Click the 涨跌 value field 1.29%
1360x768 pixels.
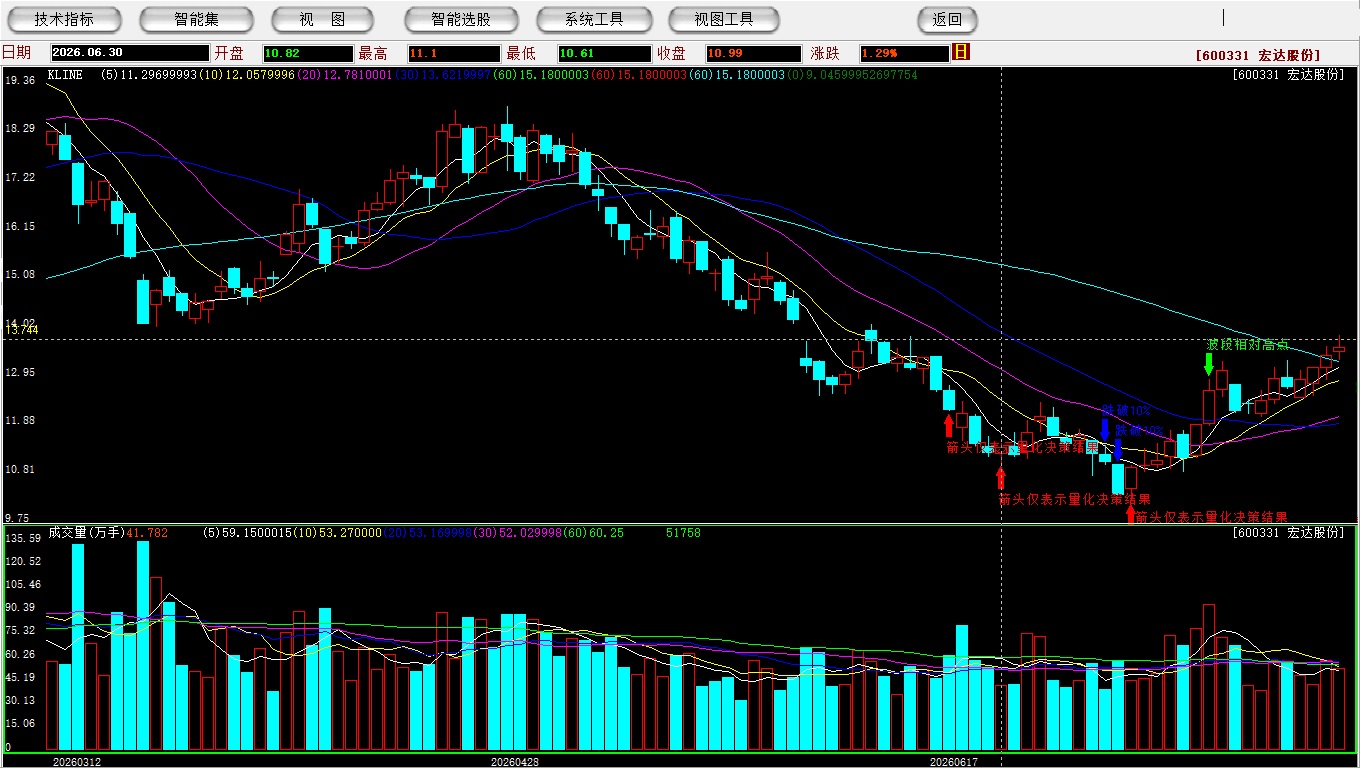[903, 53]
